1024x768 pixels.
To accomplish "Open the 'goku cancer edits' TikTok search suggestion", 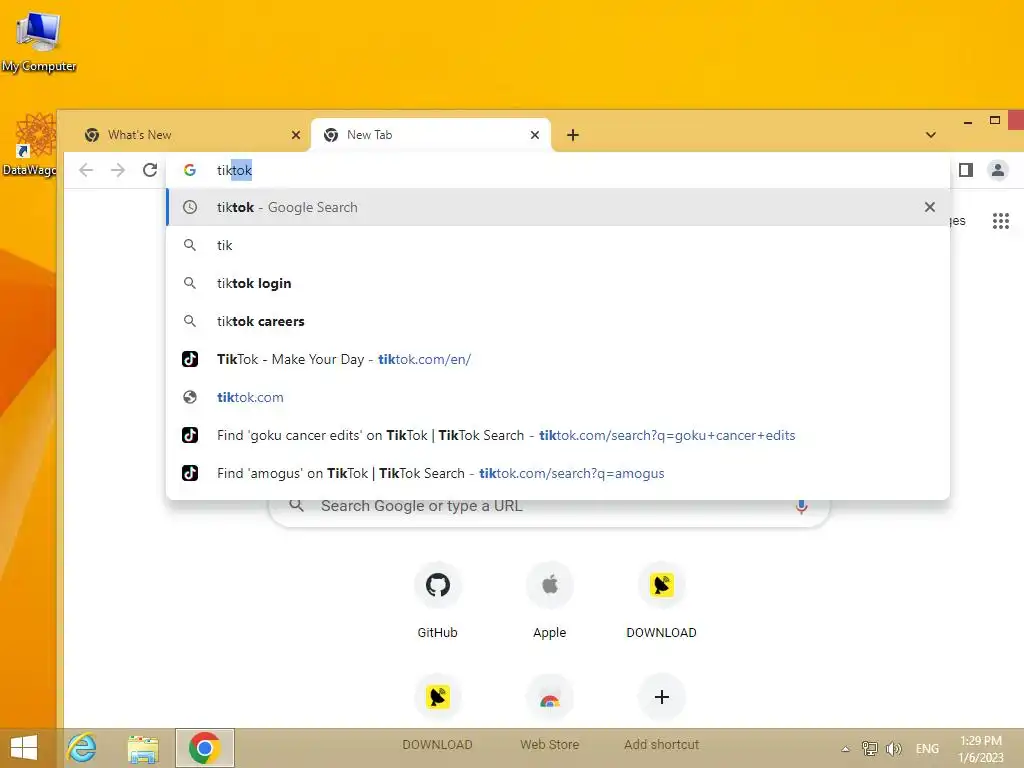I will tap(558, 435).
